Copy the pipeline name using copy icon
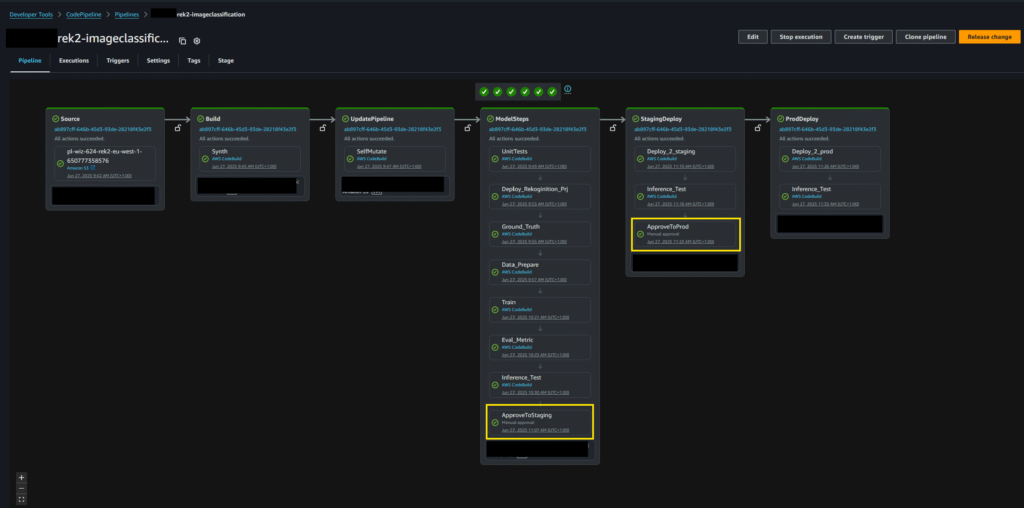The image size is (1024, 508). coord(182,41)
